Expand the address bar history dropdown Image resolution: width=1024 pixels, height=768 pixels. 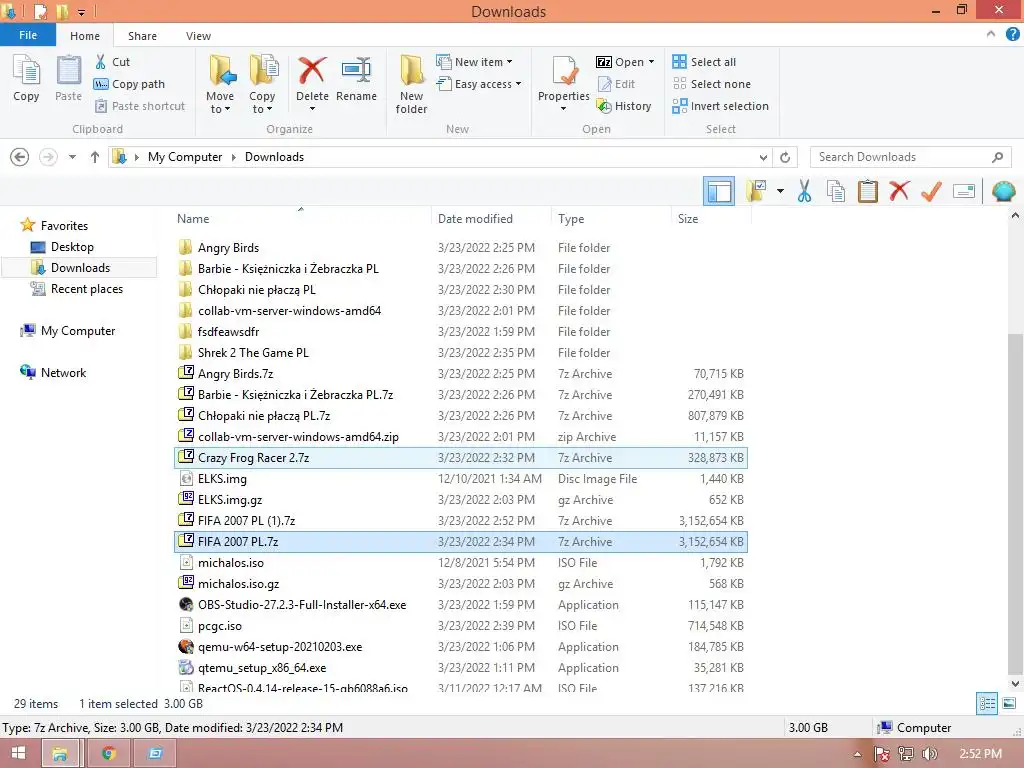tap(763, 157)
